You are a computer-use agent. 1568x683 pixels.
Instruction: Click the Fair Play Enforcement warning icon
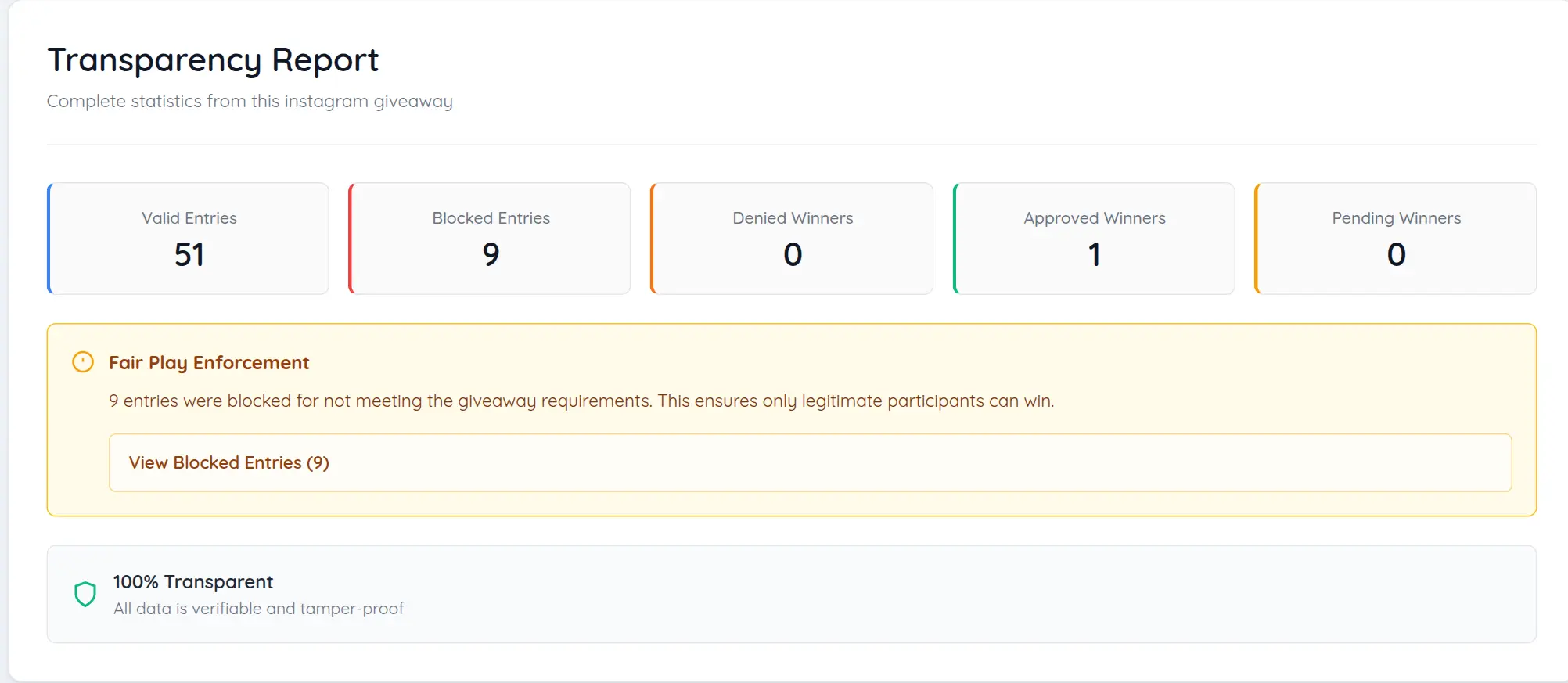click(83, 362)
